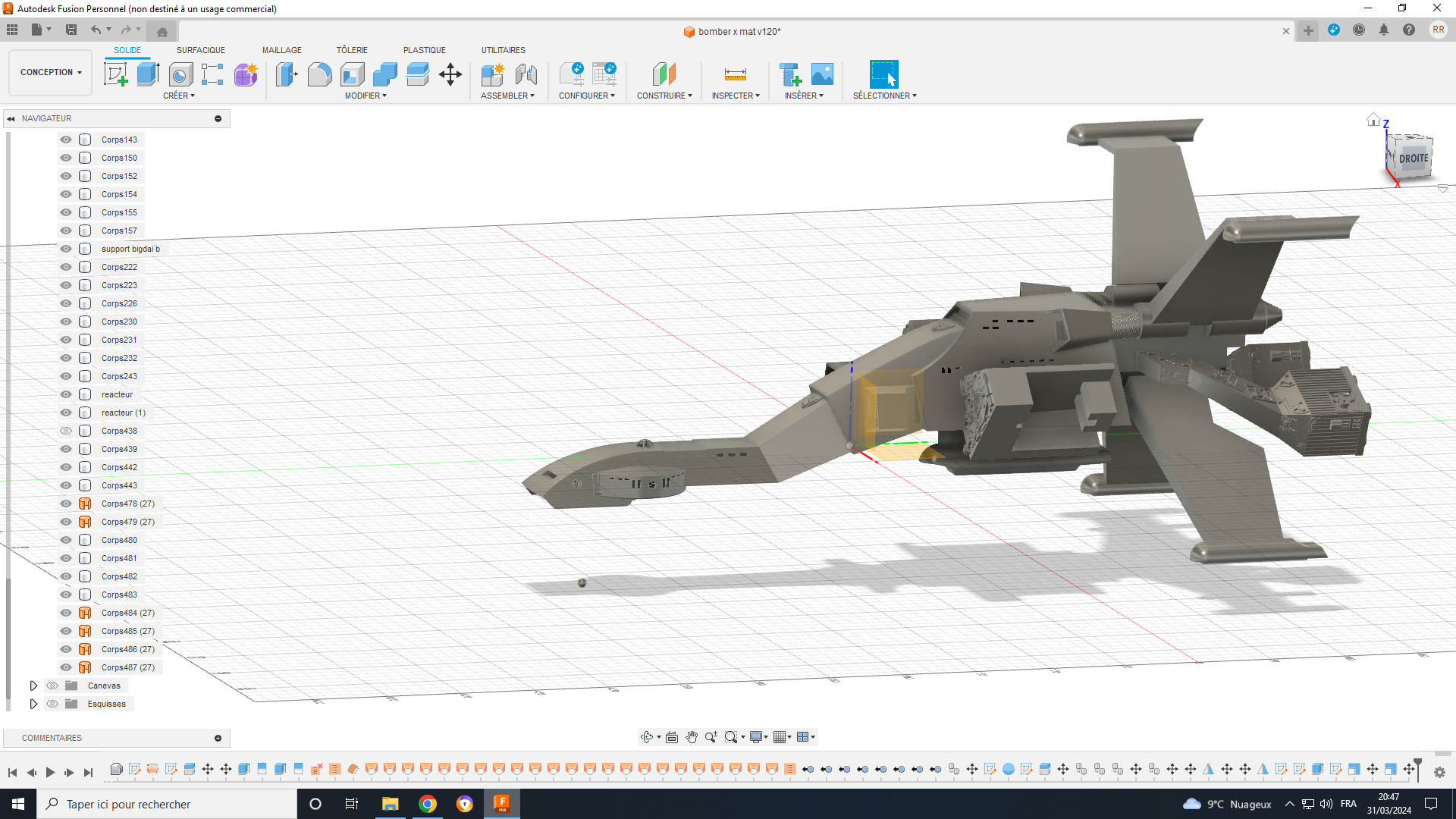
Task: Open the MODIFIER menu
Action: point(366,96)
